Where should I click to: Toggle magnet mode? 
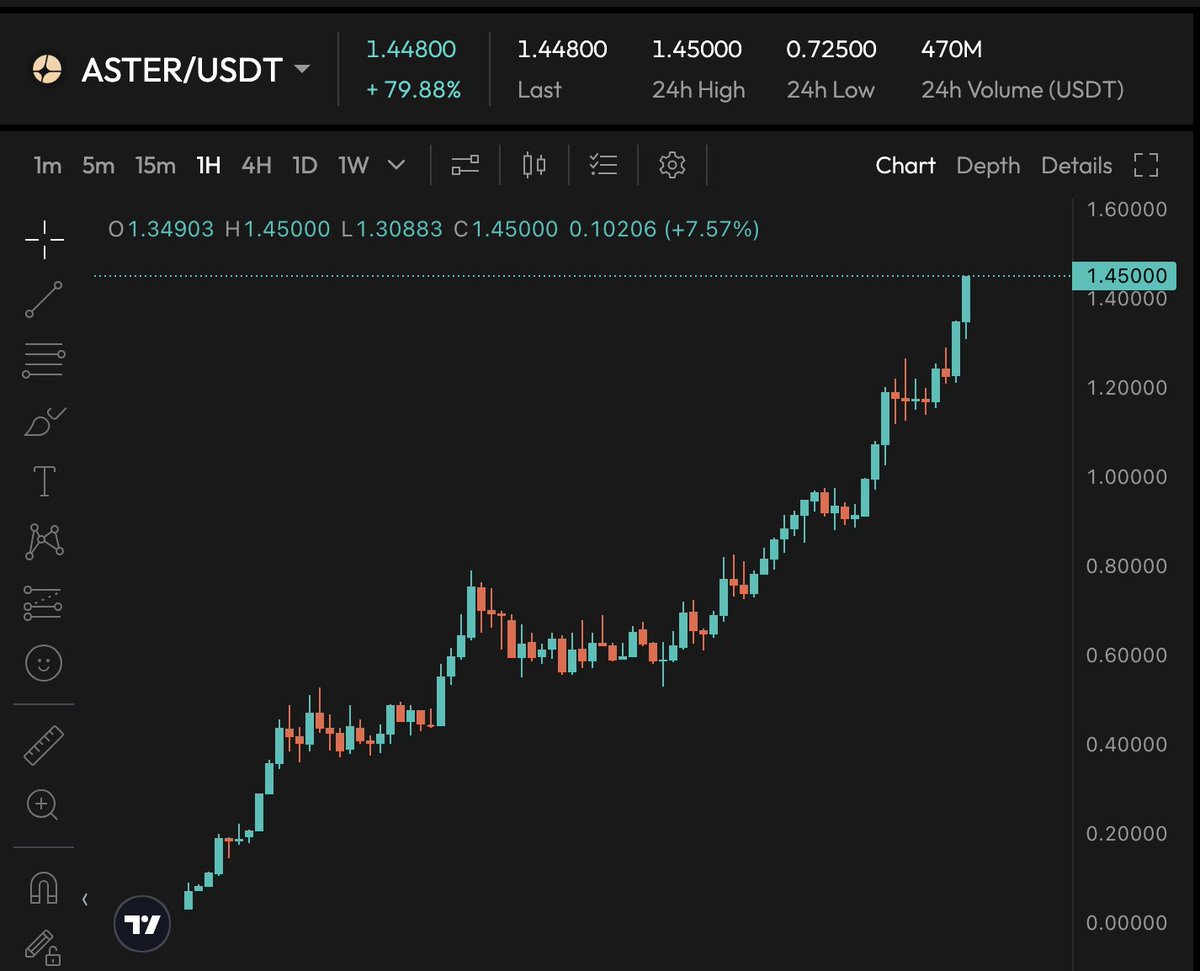44,887
